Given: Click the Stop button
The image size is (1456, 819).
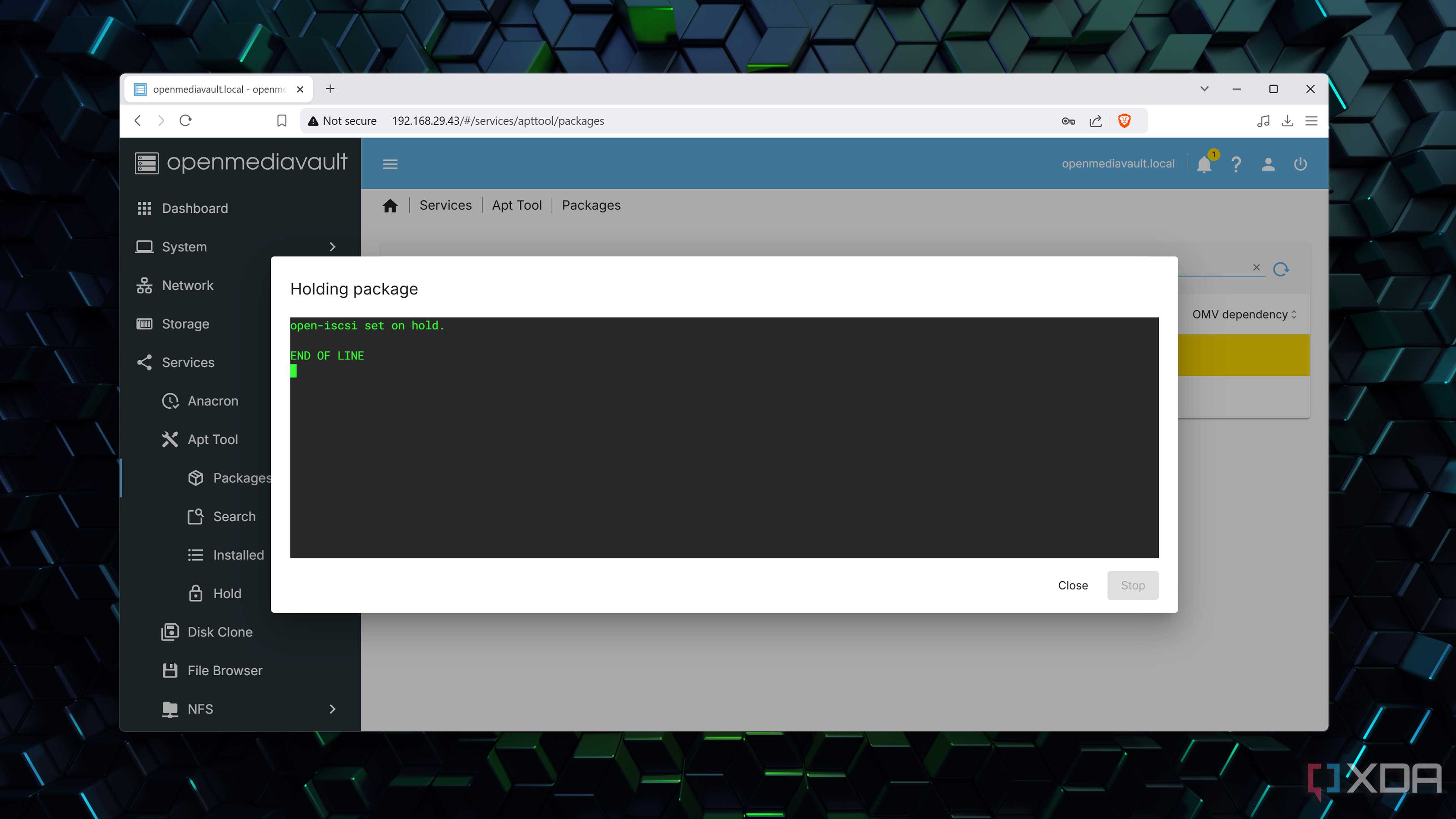Looking at the screenshot, I should [x=1133, y=585].
